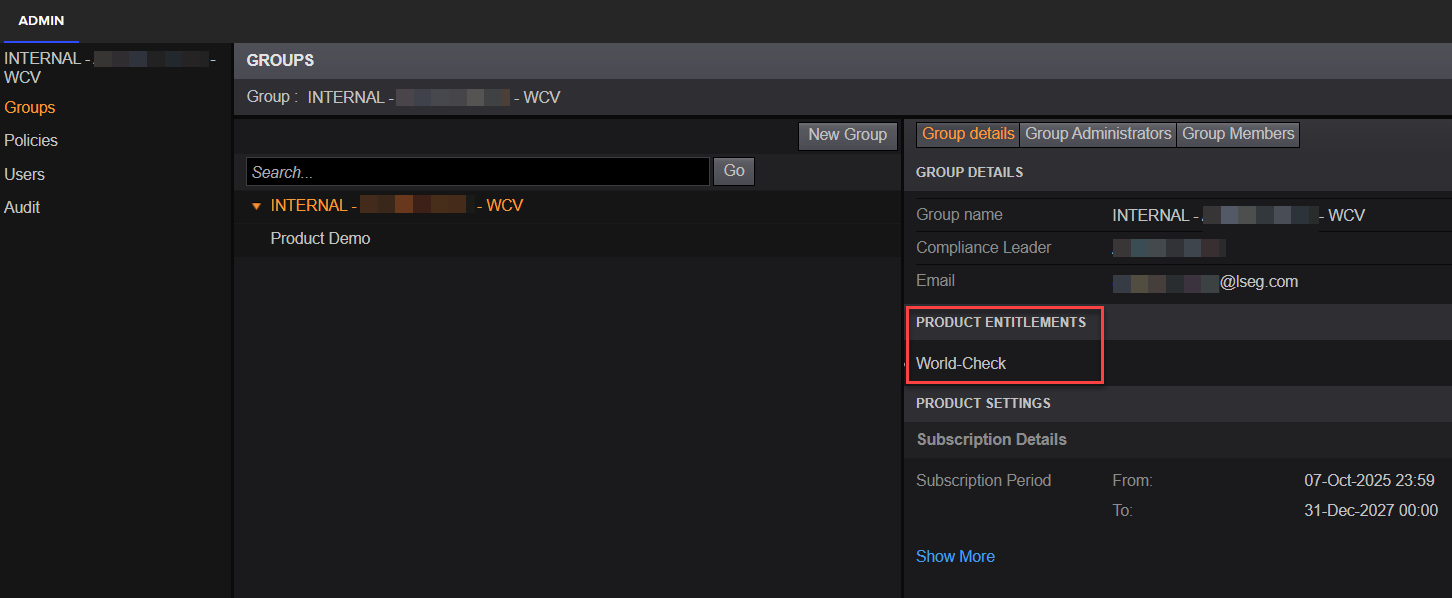Click inside the Search field
The image size is (1452, 598).
pyautogui.click(x=477, y=171)
